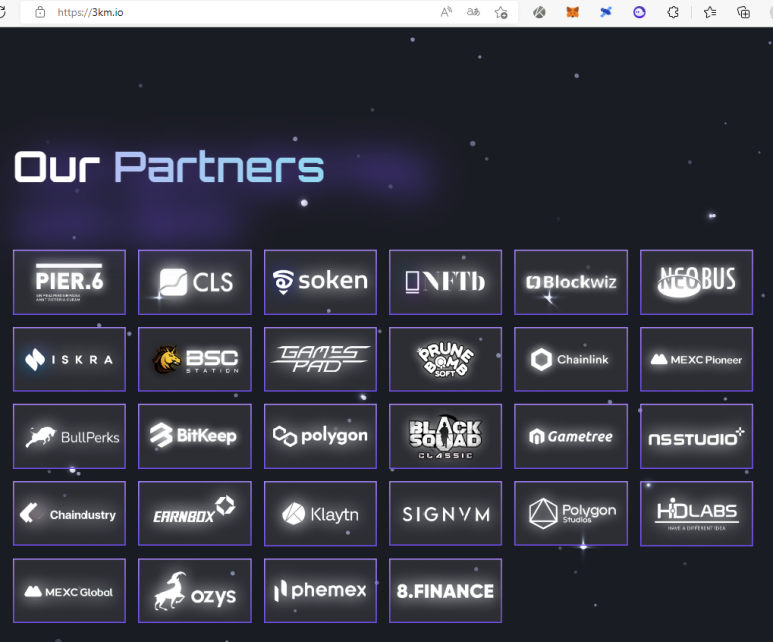
Task: View site information lock icon
Action: click(40, 12)
